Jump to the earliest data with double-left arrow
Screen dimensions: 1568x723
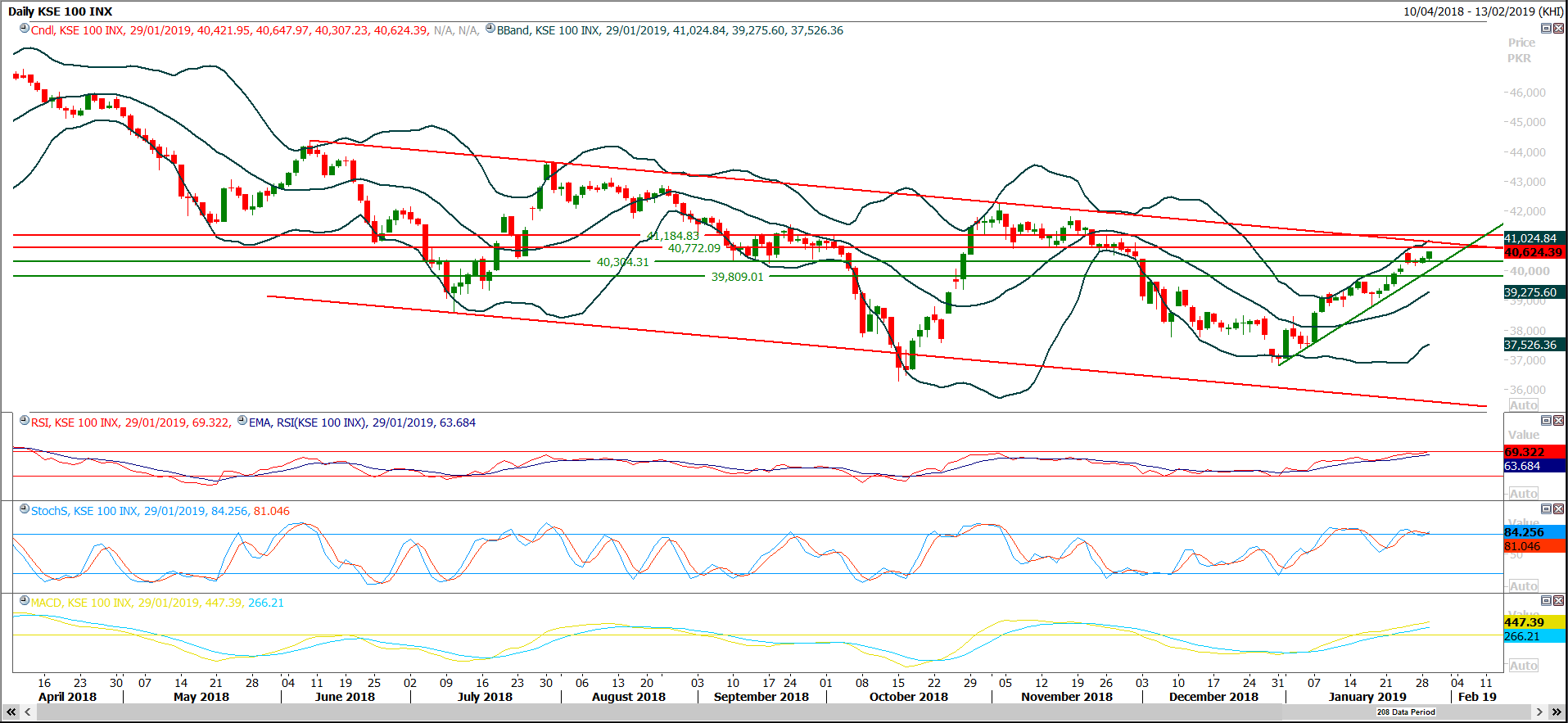point(11,712)
